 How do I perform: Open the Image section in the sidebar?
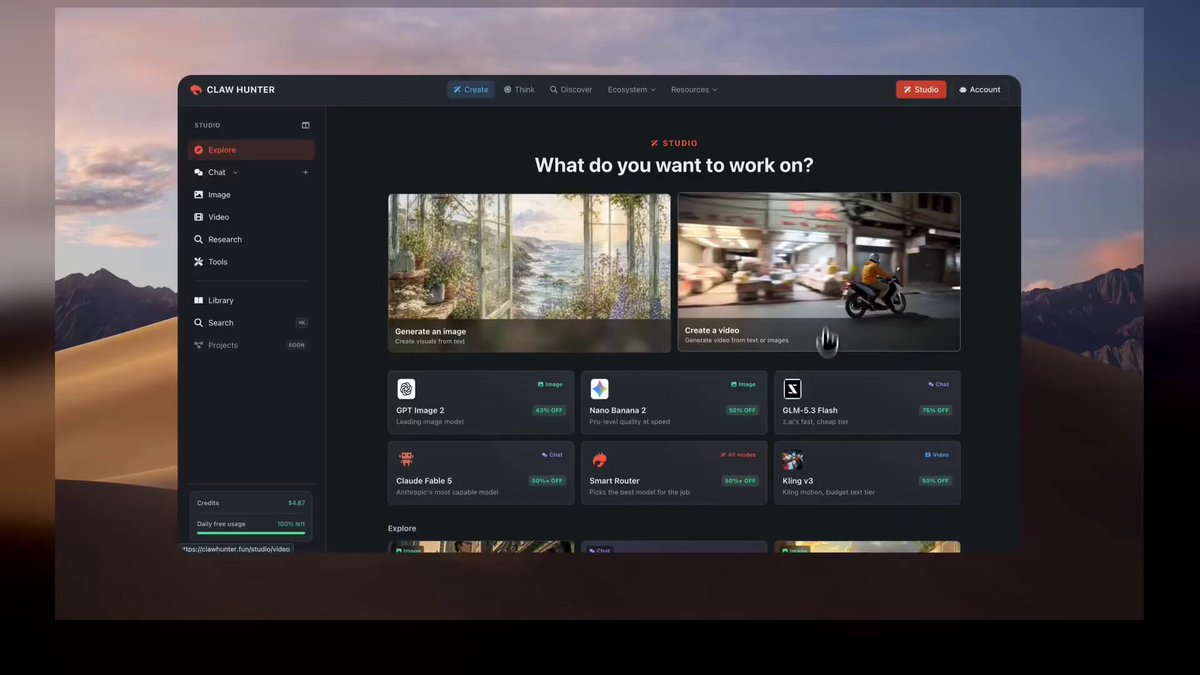[x=251, y=195]
